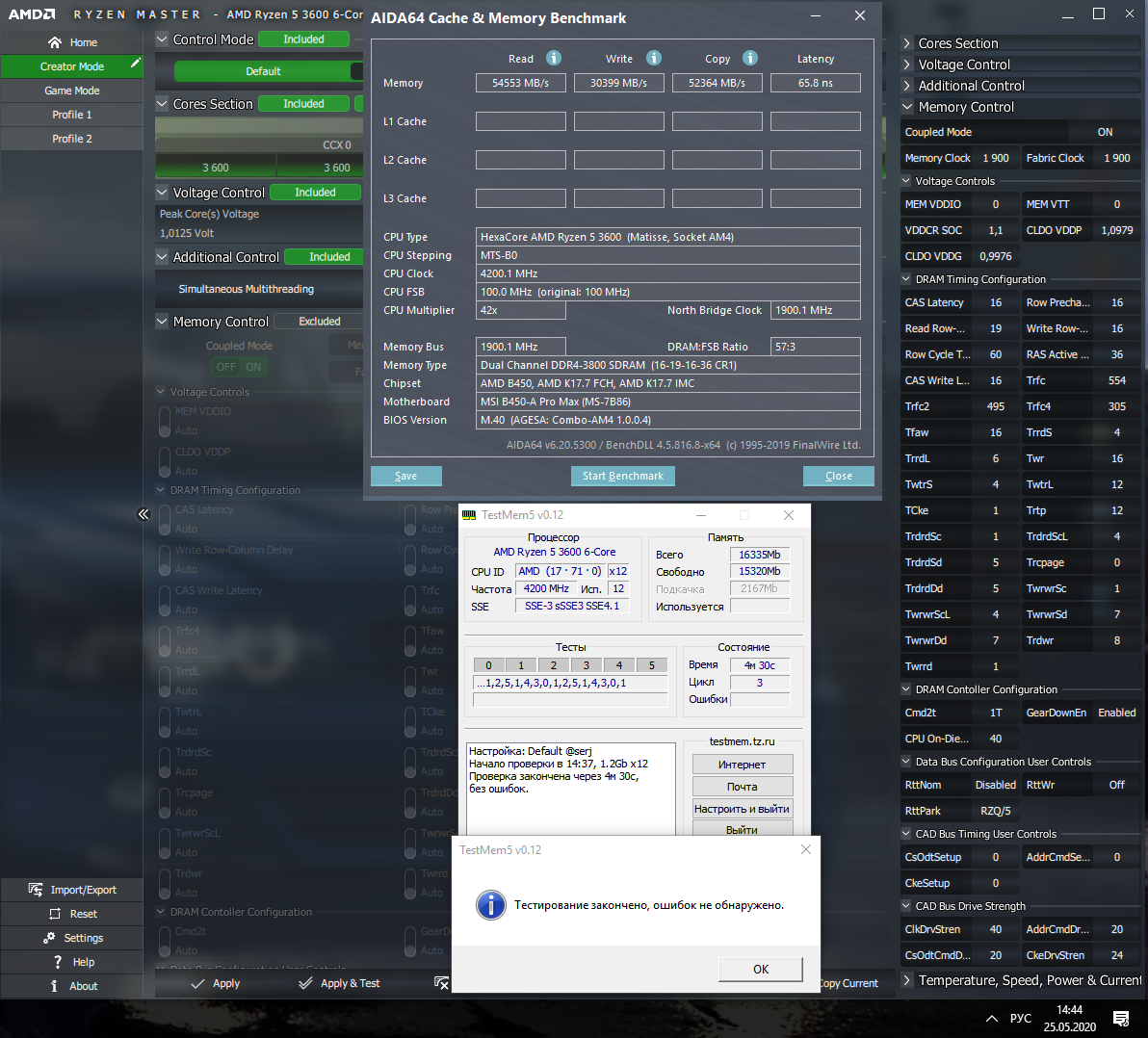The height and width of the screenshot is (1038, 1148).
Task: Click Почта button in TestMem5
Action: pos(742,786)
